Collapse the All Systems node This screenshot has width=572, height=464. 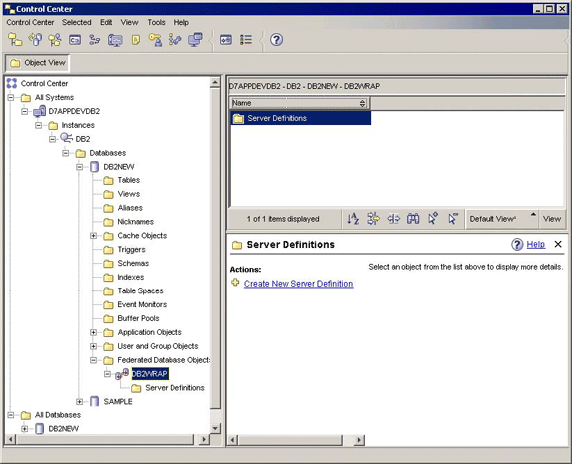[x=11, y=97]
